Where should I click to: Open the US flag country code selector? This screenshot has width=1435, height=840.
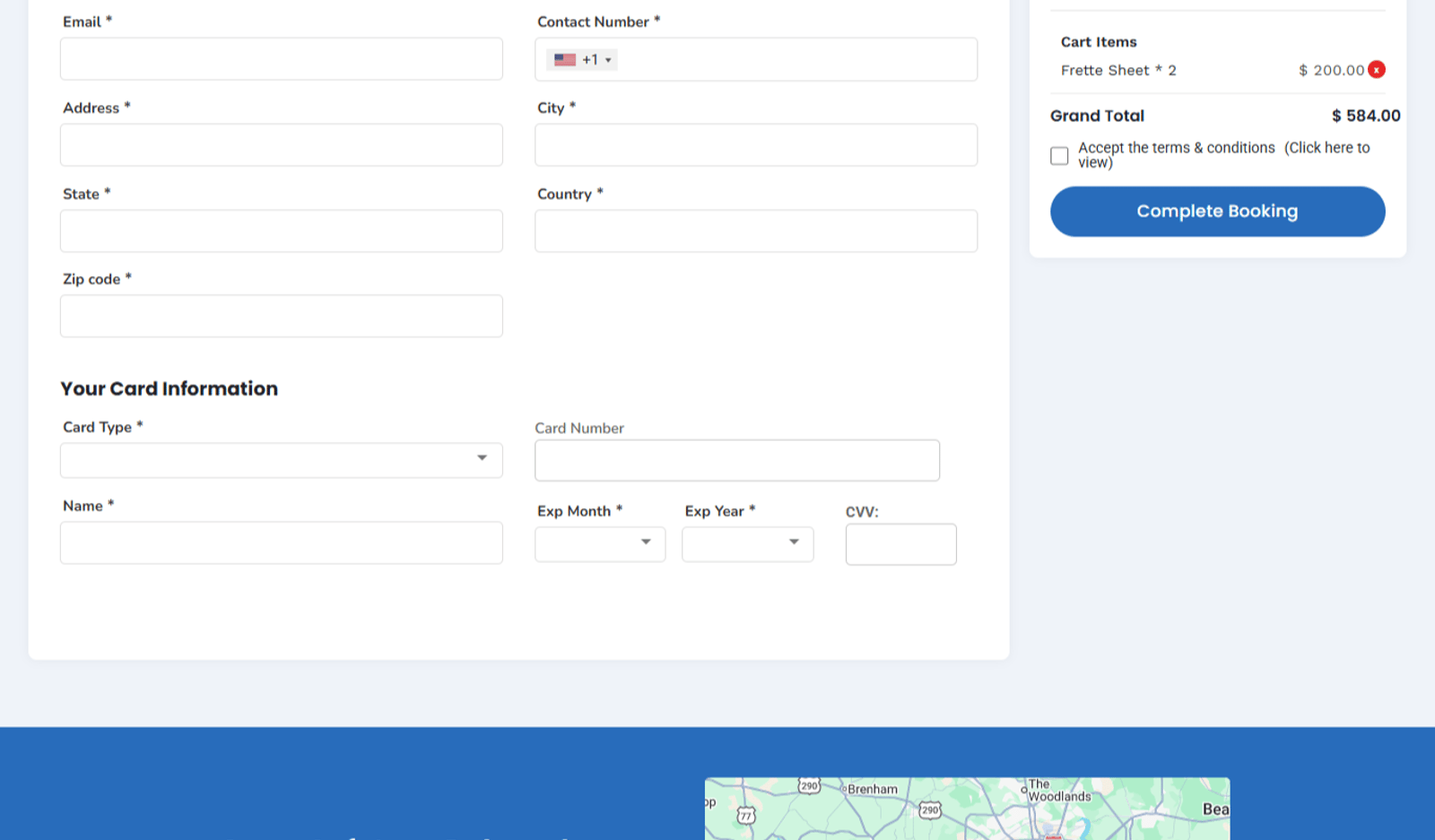pos(582,60)
